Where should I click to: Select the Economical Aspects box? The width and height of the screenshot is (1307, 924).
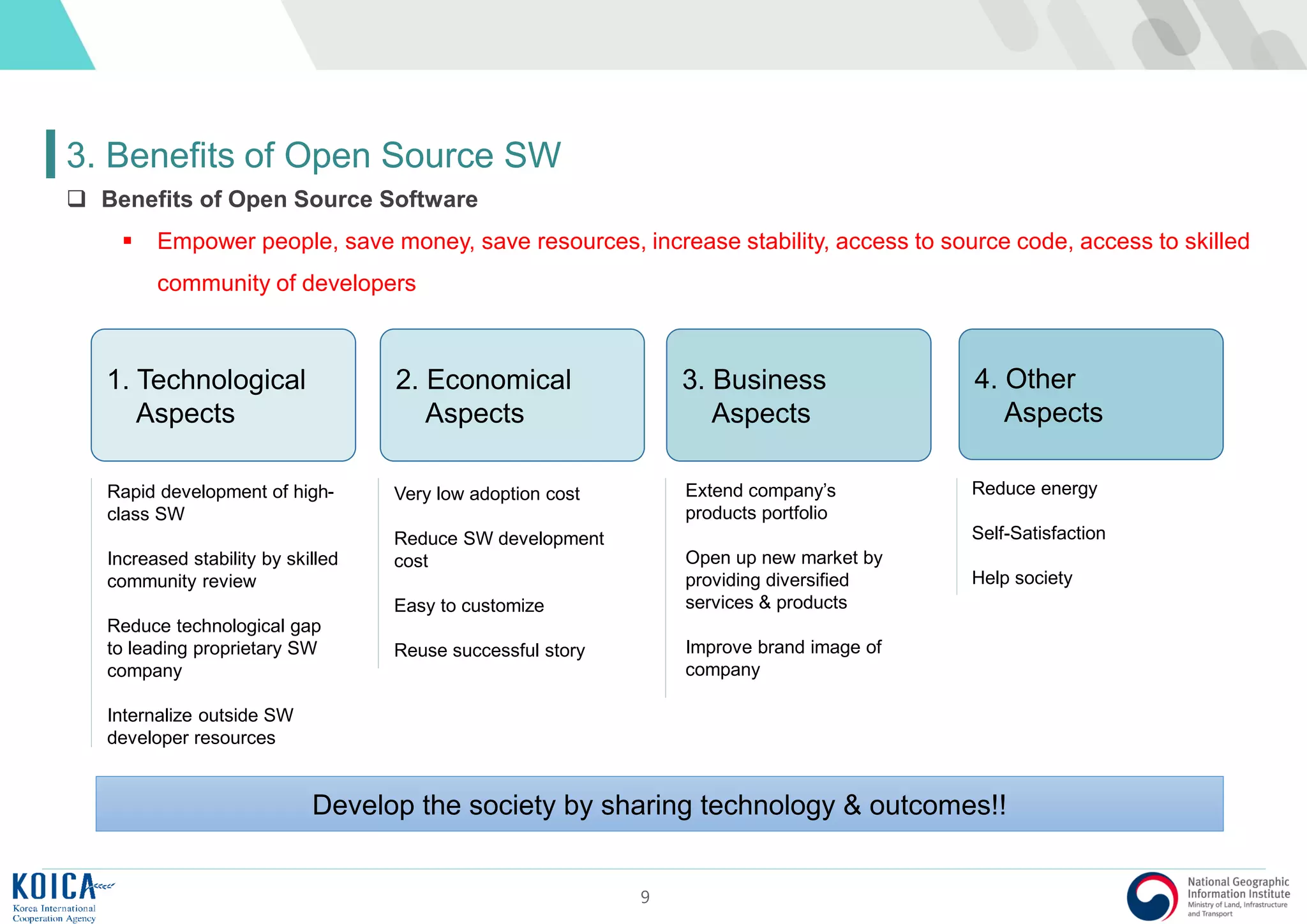(x=512, y=395)
